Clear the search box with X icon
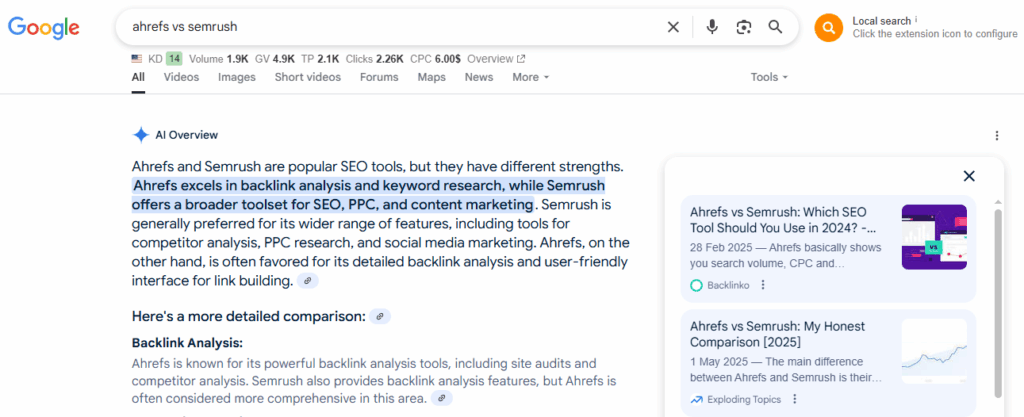Screen dimensions: 1024x417 673,27
